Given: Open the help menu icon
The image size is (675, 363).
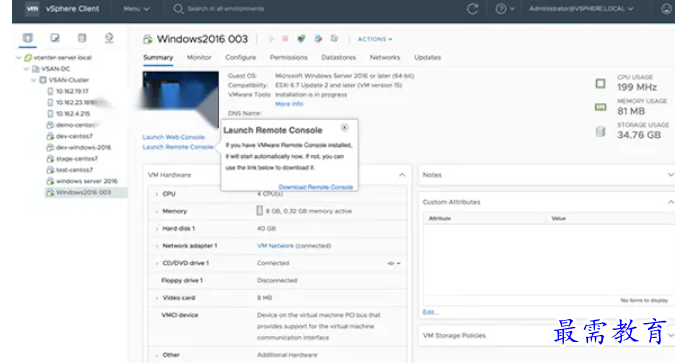Looking at the screenshot, I should click(501, 9).
